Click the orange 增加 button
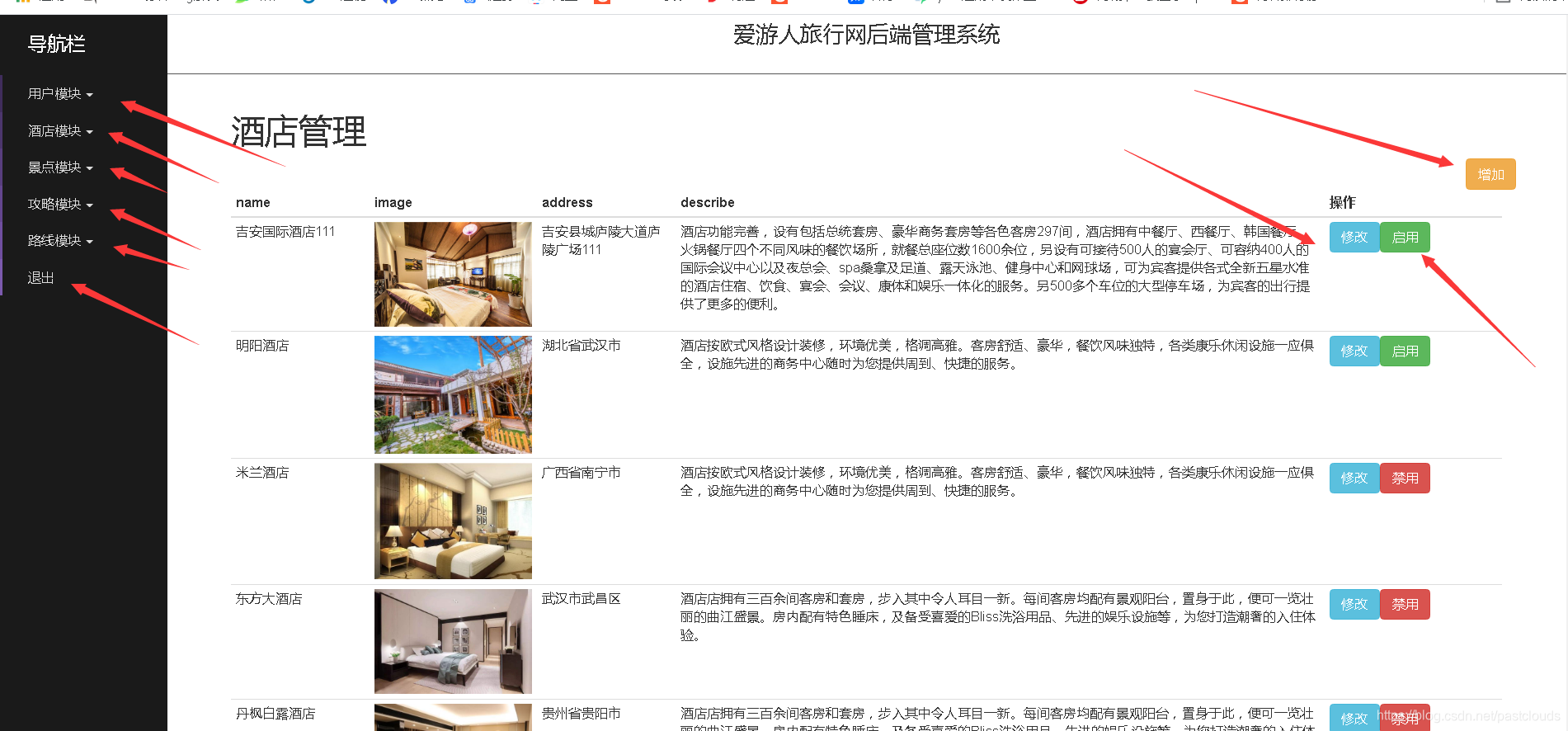This screenshot has width=1568, height=731. (x=1490, y=174)
